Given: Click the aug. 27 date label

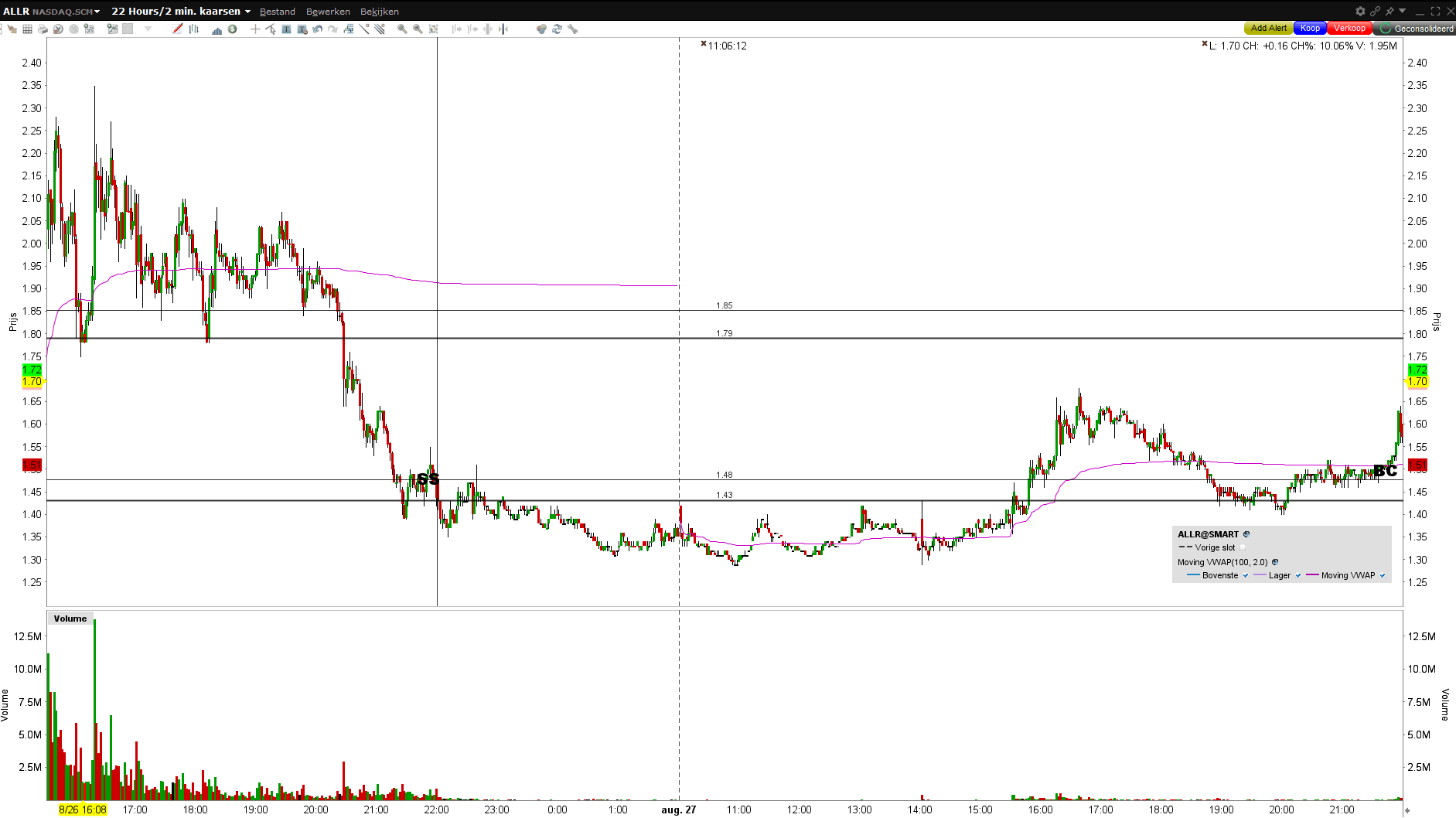Looking at the screenshot, I should point(679,809).
